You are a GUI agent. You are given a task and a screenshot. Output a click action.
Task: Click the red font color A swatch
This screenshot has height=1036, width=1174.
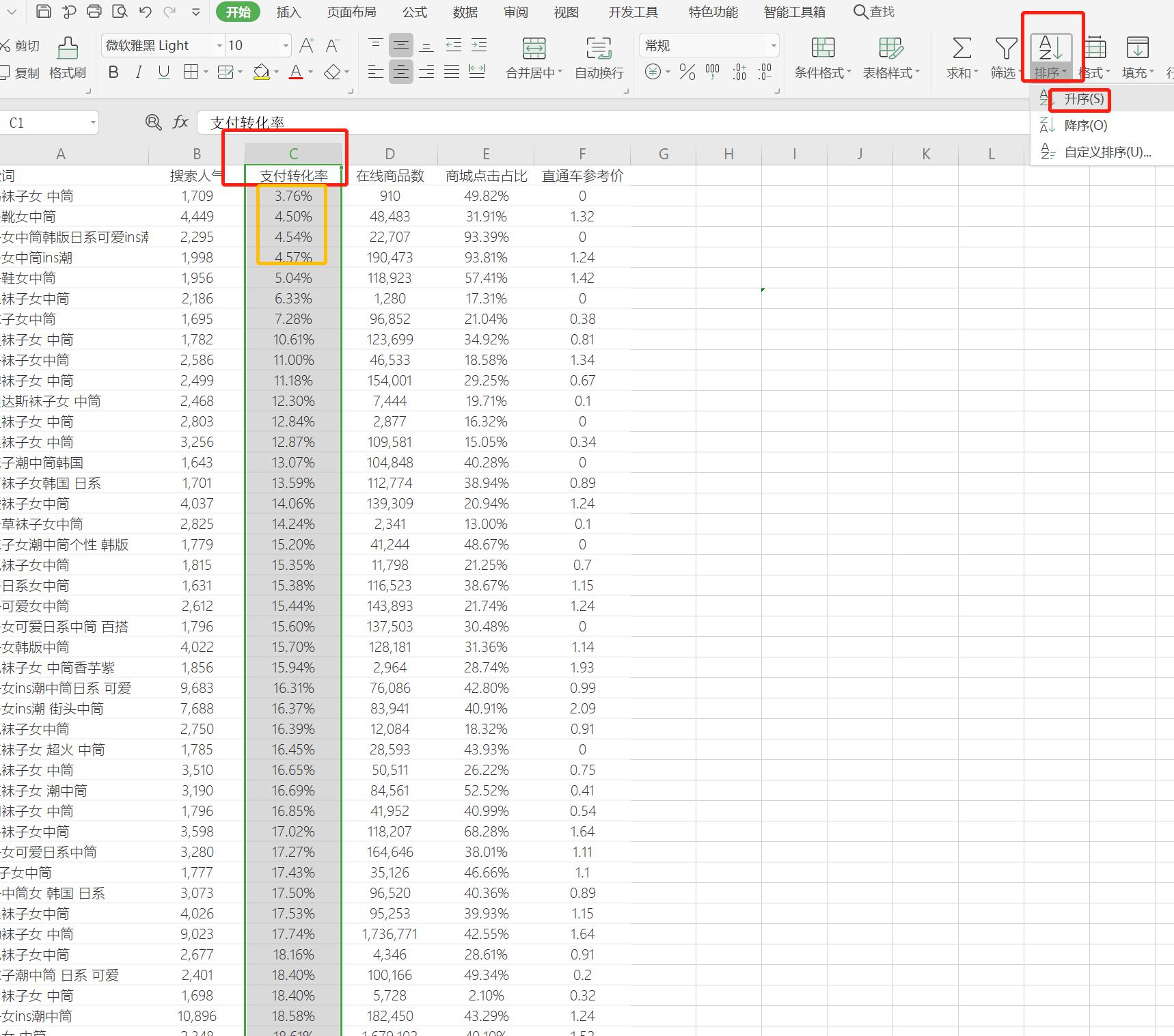[x=295, y=72]
